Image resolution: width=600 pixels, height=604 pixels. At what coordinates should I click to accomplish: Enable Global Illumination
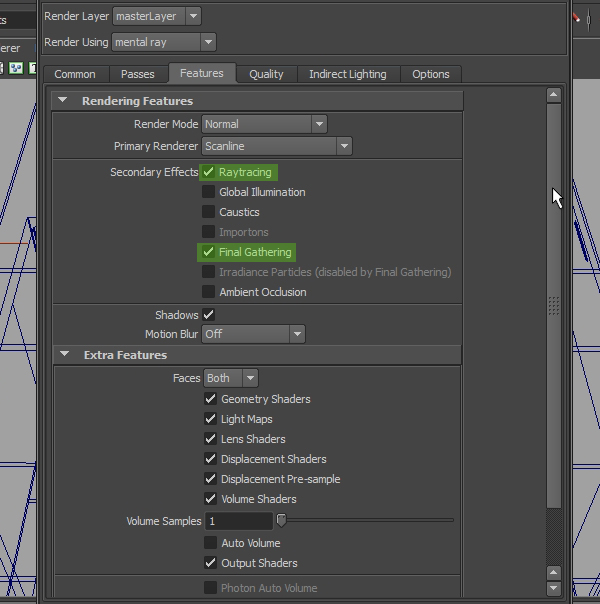coord(208,191)
